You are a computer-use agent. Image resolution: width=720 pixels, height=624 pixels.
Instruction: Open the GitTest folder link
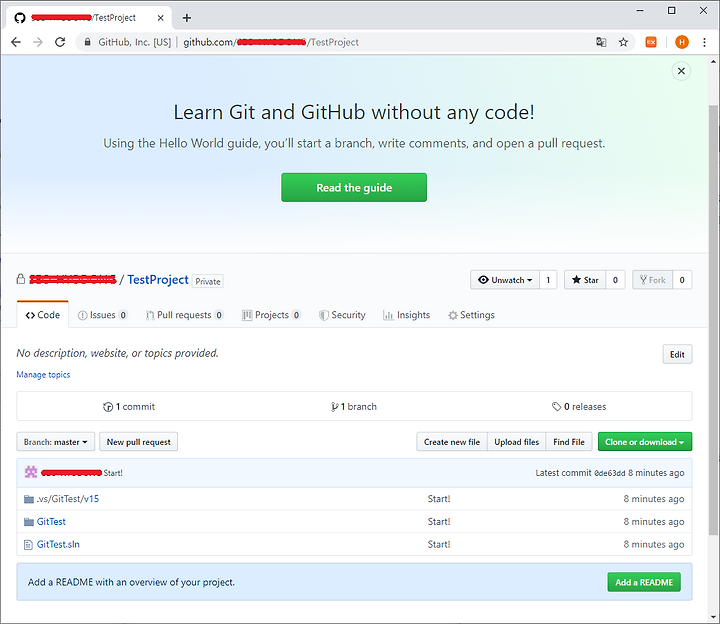pos(51,522)
